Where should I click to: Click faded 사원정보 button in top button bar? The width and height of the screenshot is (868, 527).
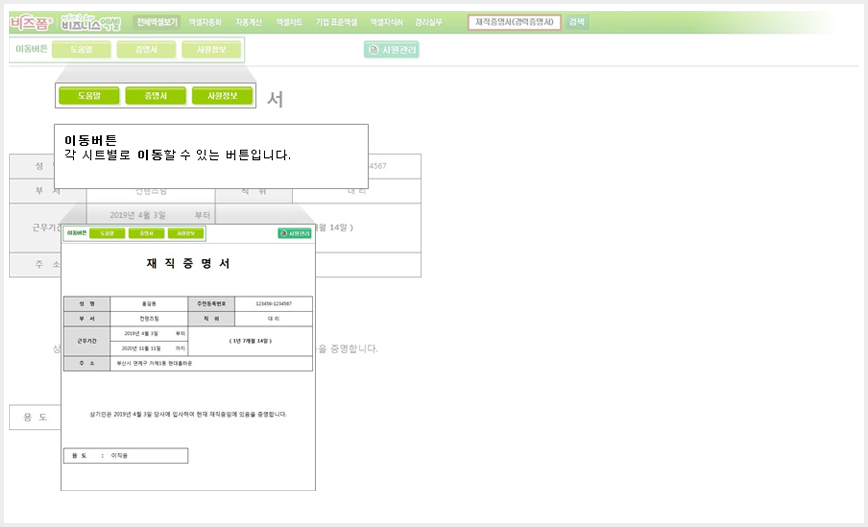211,50
